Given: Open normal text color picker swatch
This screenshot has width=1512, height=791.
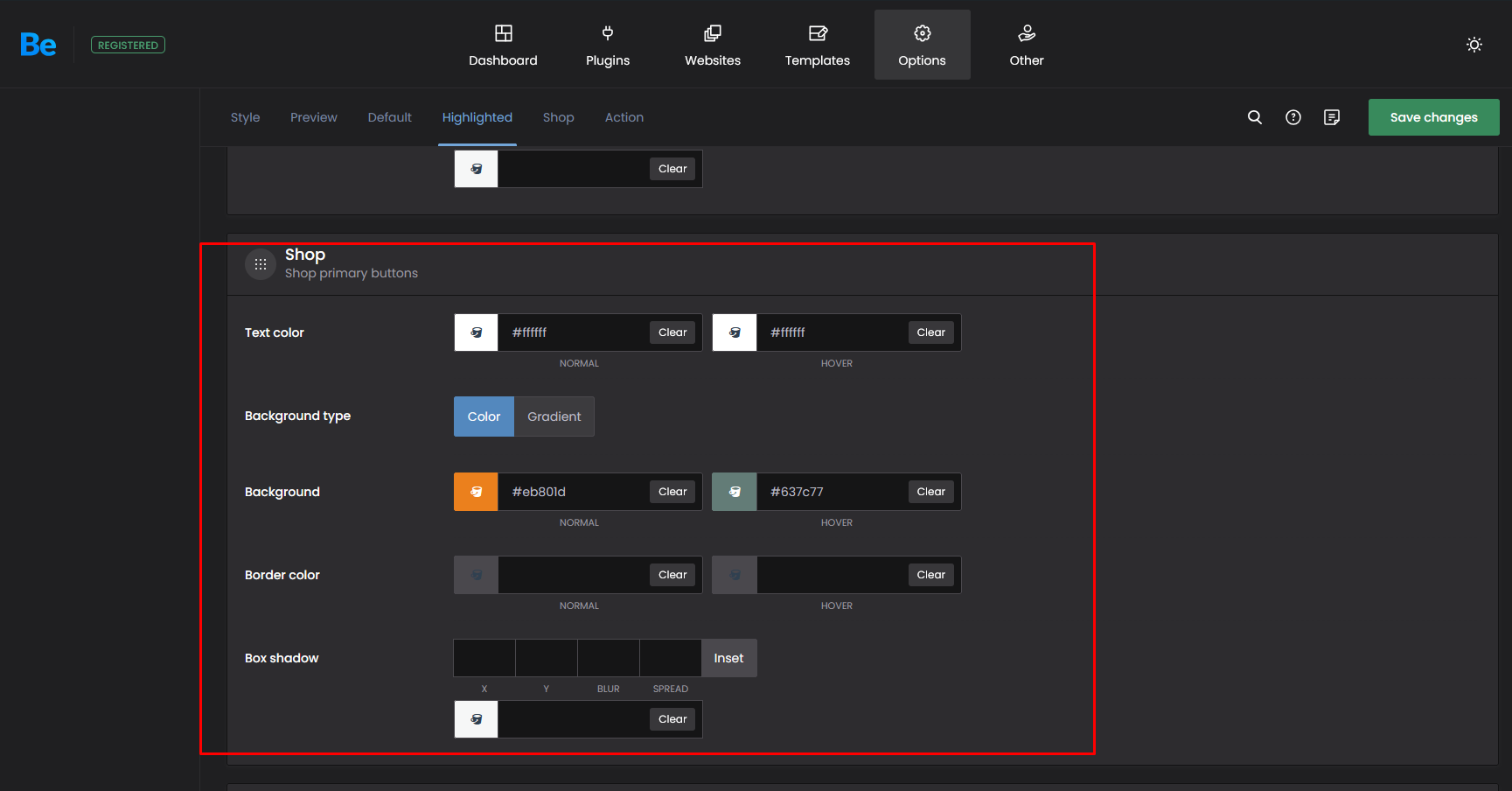Looking at the screenshot, I should tap(476, 332).
